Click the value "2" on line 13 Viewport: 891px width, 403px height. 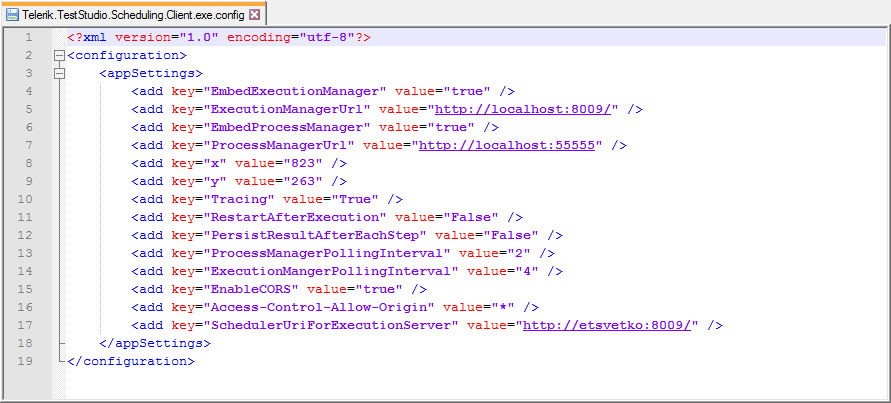tap(519, 254)
